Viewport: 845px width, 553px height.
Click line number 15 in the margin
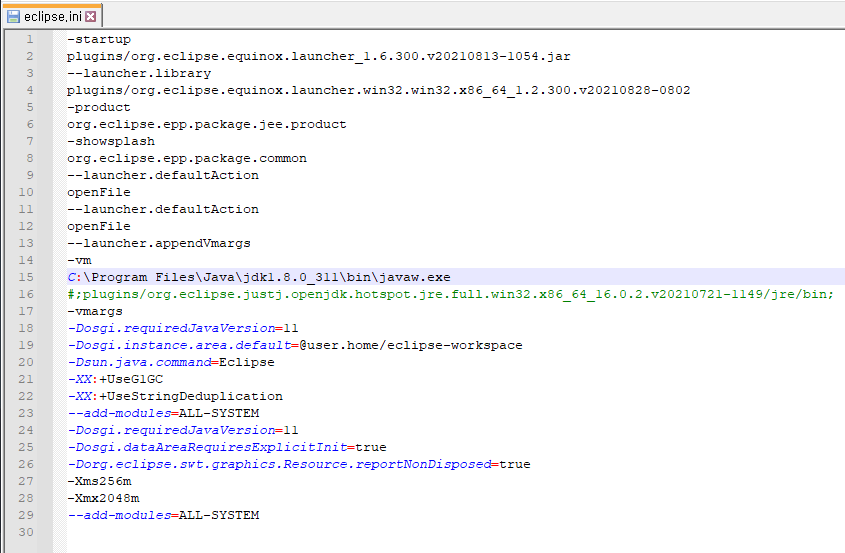26,277
